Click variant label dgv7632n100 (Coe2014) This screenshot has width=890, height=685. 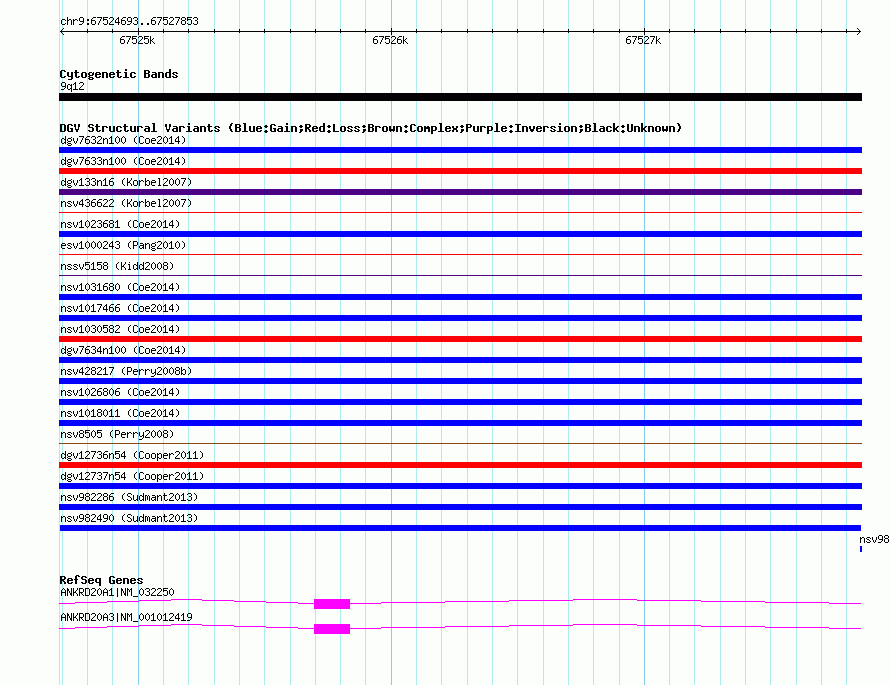point(123,140)
